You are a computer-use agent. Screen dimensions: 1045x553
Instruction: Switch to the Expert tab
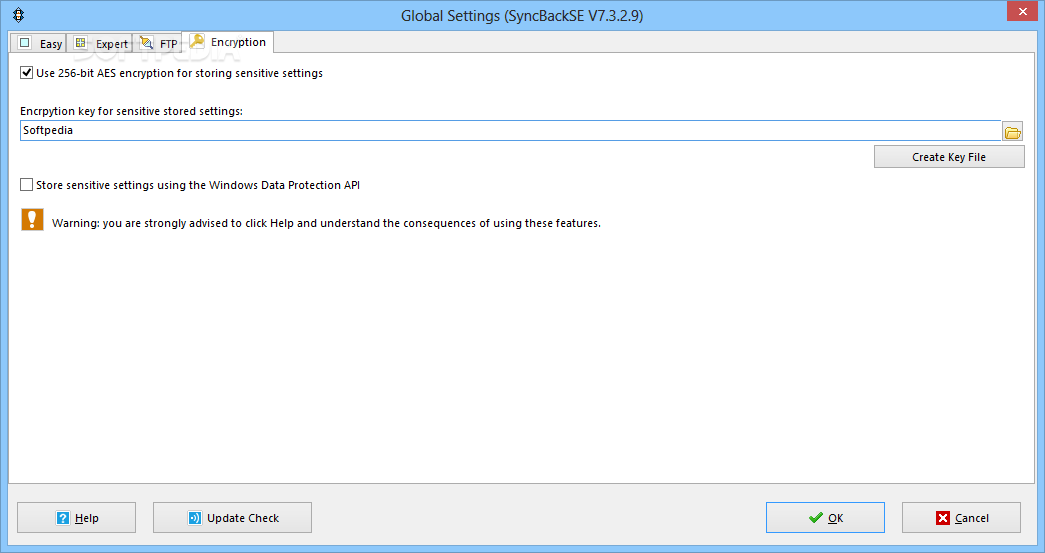tap(100, 43)
